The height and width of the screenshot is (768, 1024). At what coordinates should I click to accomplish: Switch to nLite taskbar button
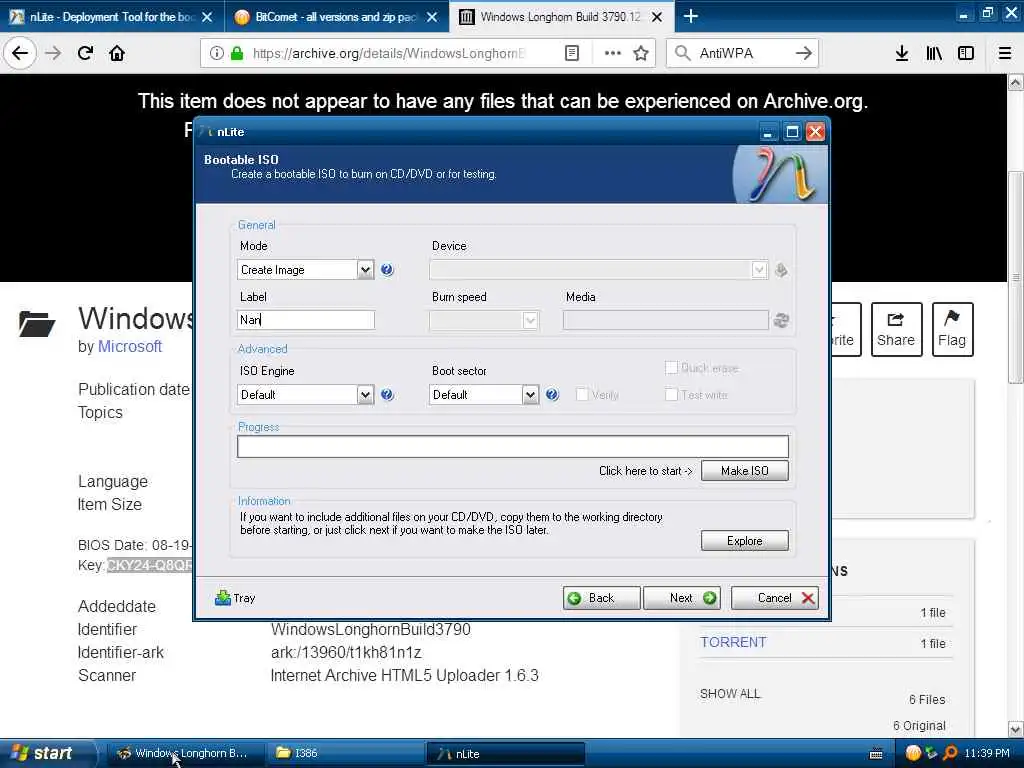(x=505, y=753)
